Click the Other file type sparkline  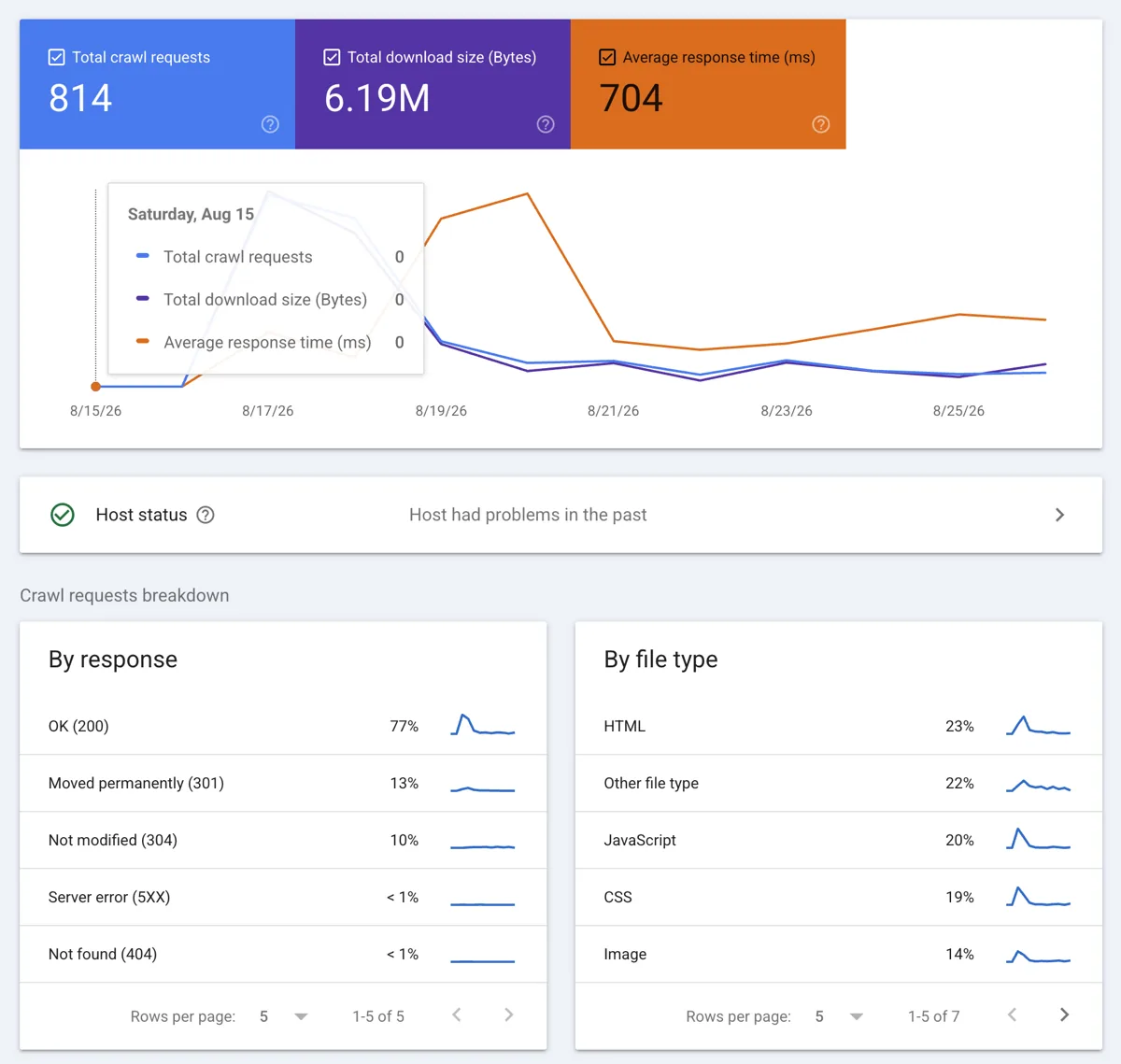coord(1039,787)
